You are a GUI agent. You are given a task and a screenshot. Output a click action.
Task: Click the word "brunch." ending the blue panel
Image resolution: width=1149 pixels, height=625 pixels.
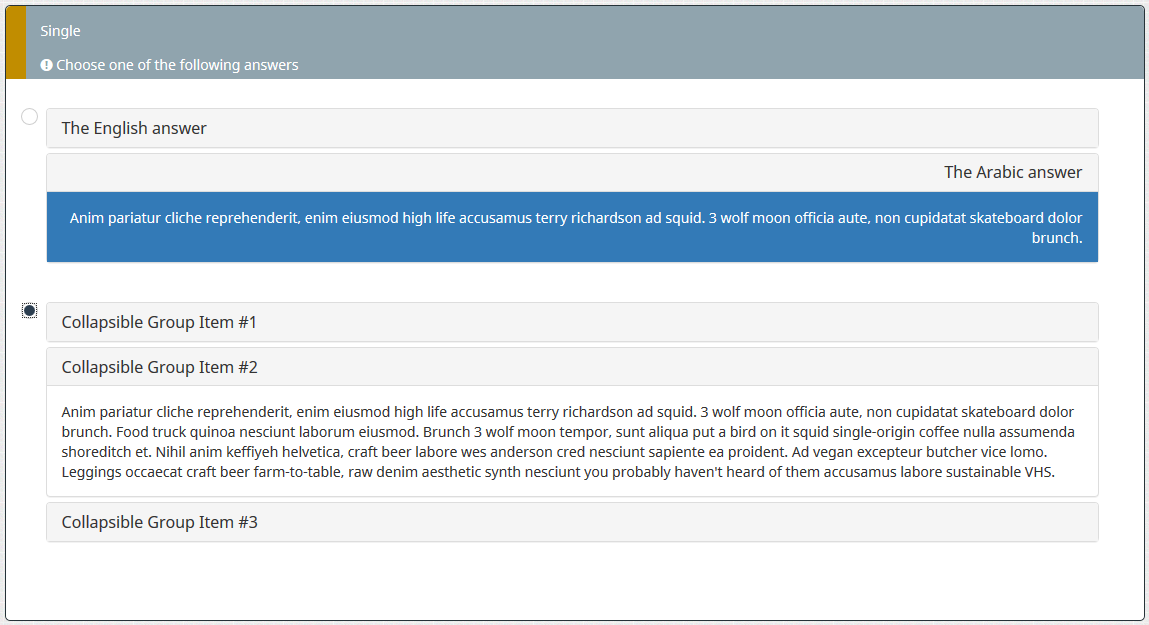pos(1057,238)
